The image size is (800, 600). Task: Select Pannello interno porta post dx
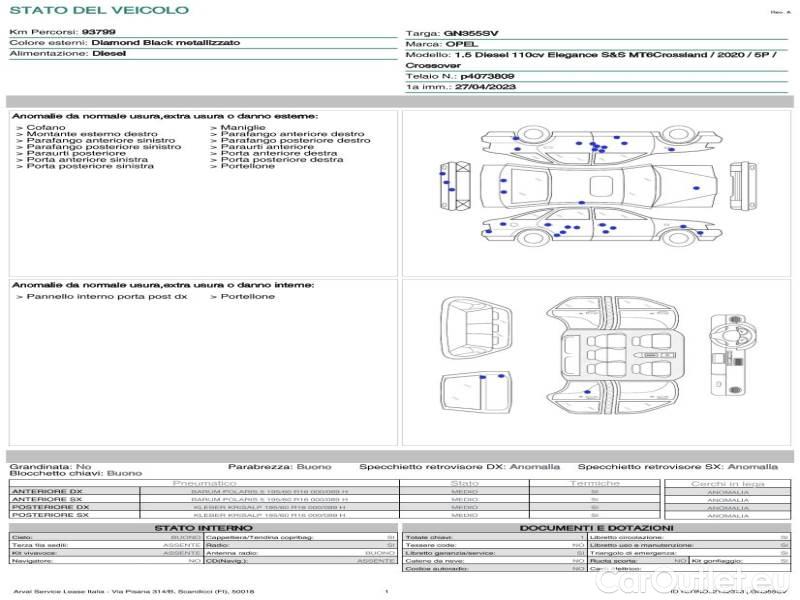pos(106,297)
